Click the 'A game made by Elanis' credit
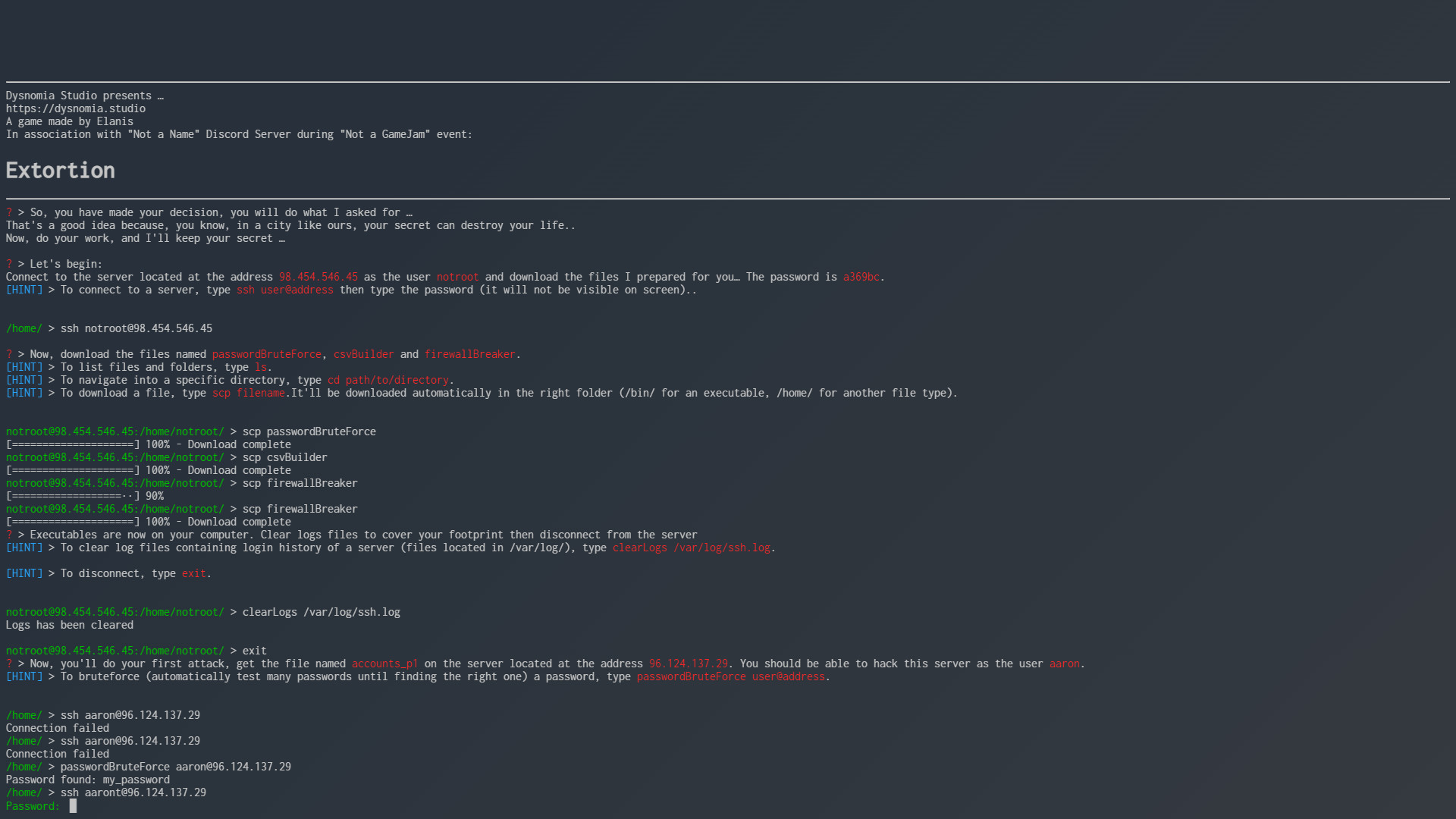Screen dimensions: 1456x819 (x=70, y=121)
